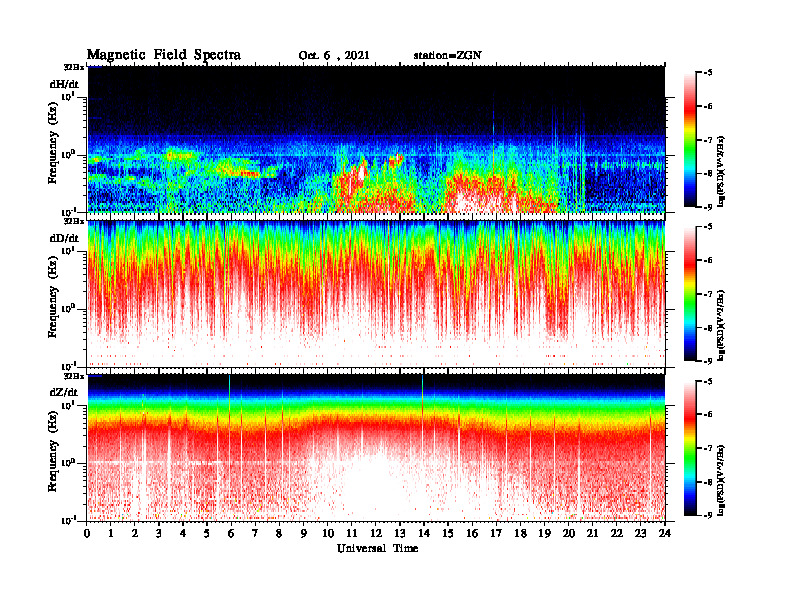This screenshot has height=612, width=792.
Task: Click the "19" hour tick label
Action: click(x=544, y=533)
